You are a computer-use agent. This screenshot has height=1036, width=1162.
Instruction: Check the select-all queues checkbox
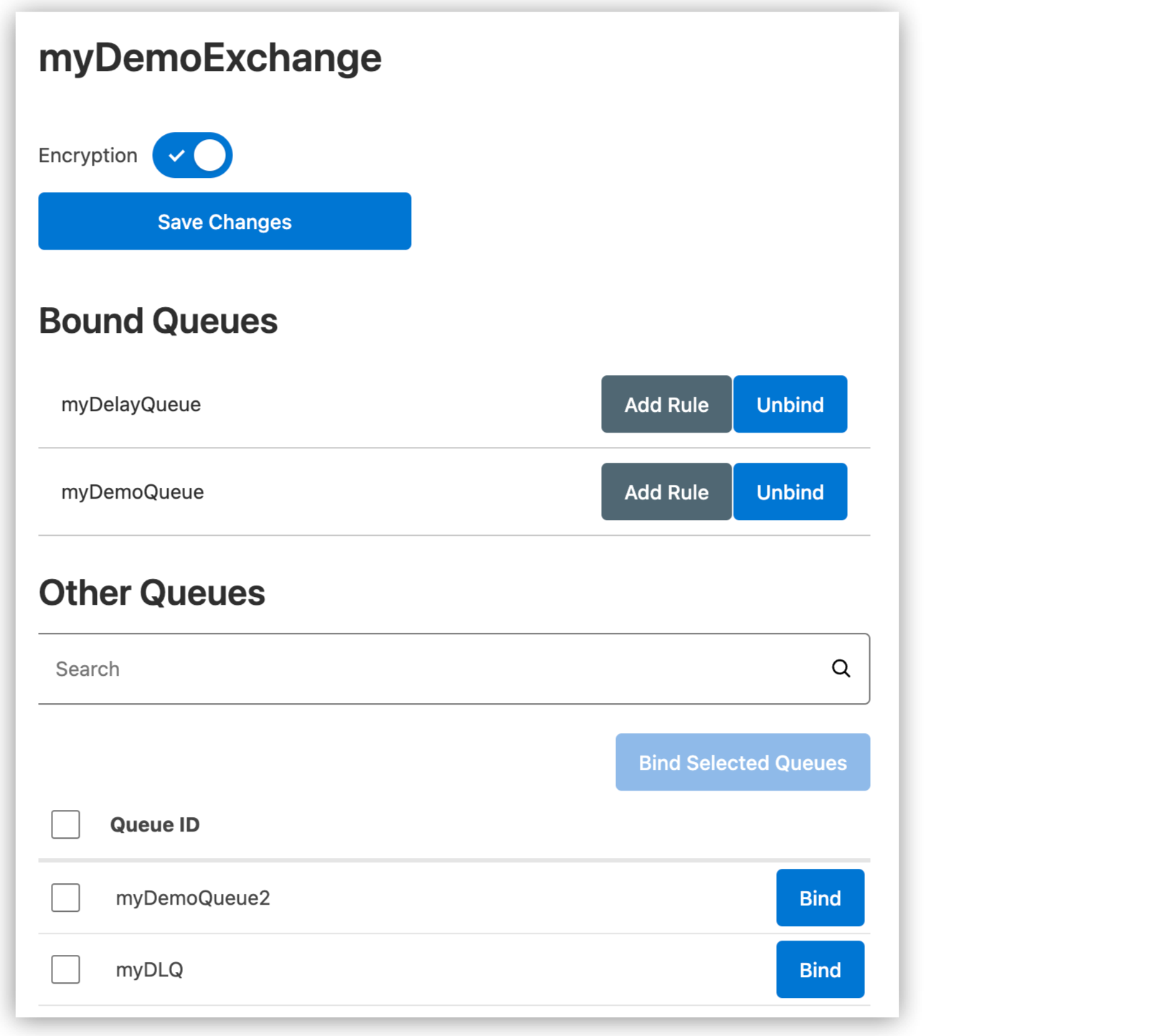pos(65,824)
